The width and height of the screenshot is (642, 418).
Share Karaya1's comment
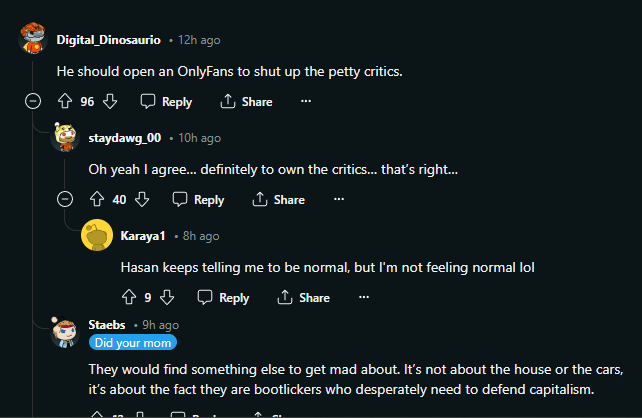[x=303, y=297]
